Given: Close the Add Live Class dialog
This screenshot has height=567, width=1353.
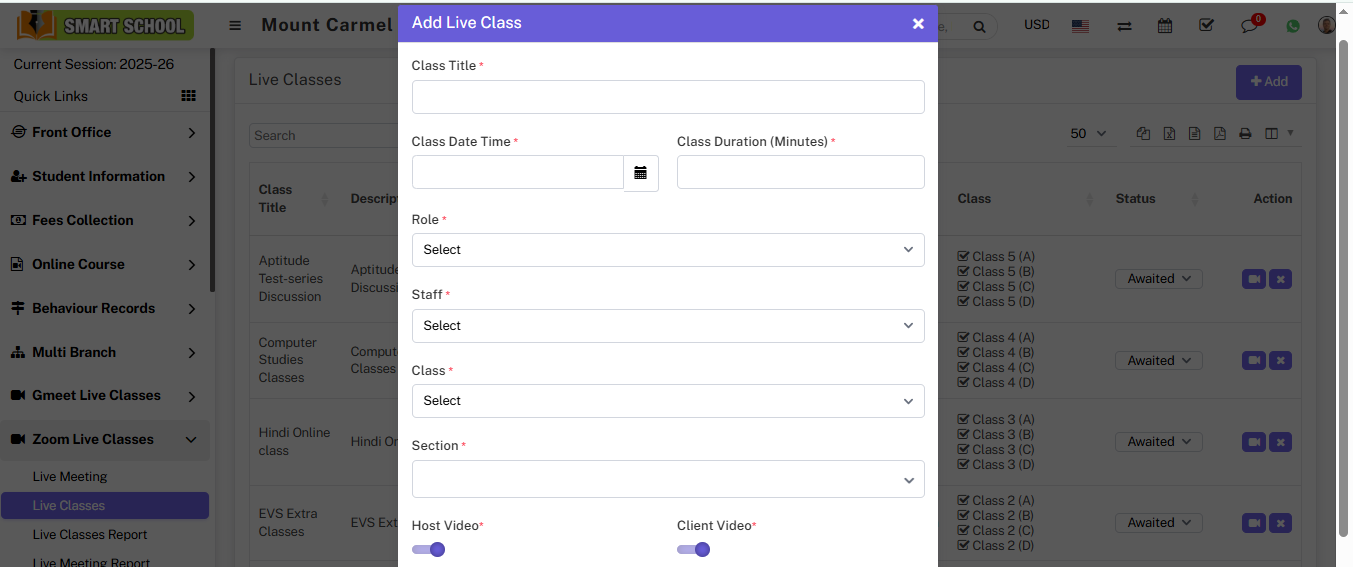Looking at the screenshot, I should pyautogui.click(x=918, y=24).
